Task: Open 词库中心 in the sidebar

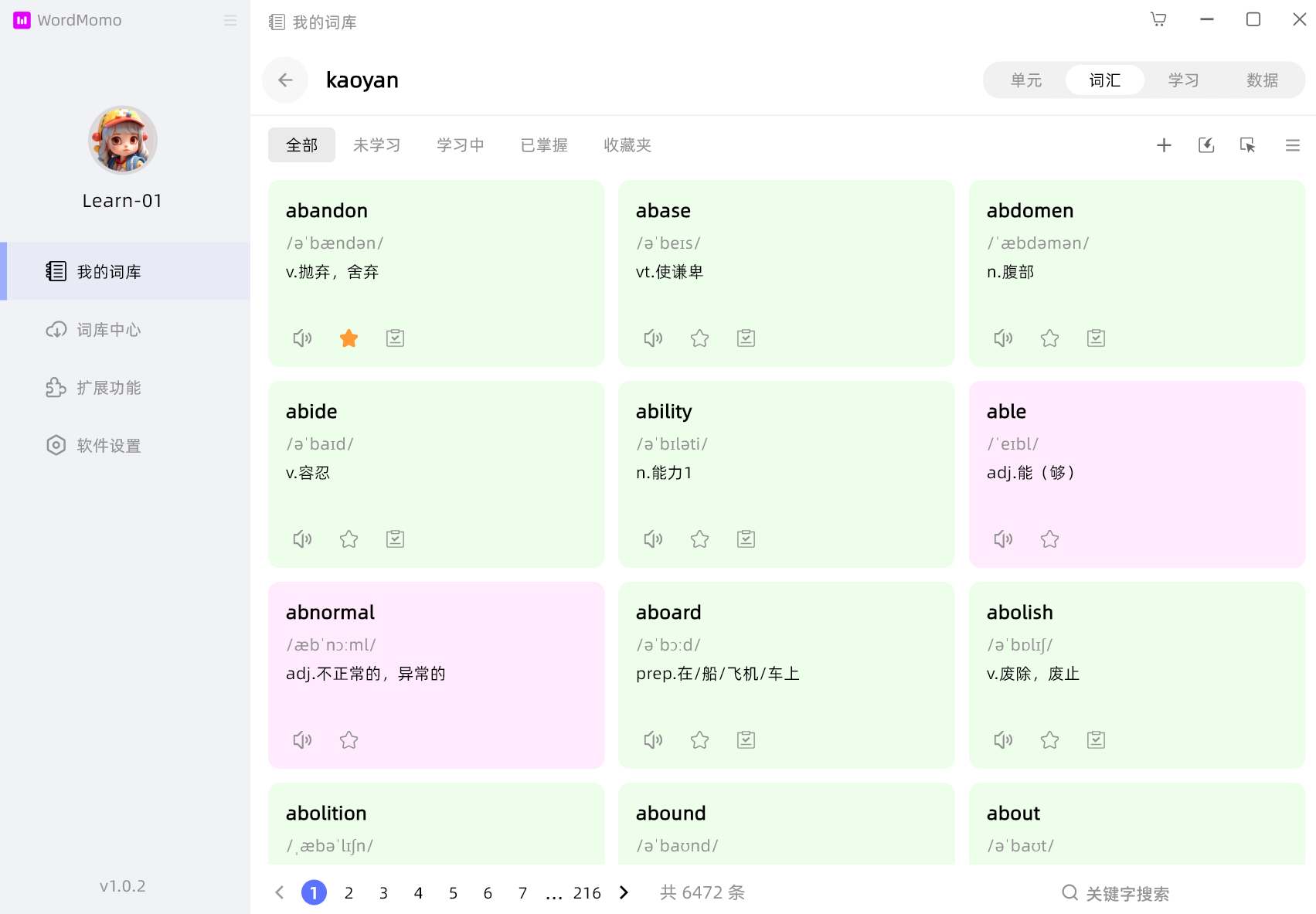Action: point(125,330)
